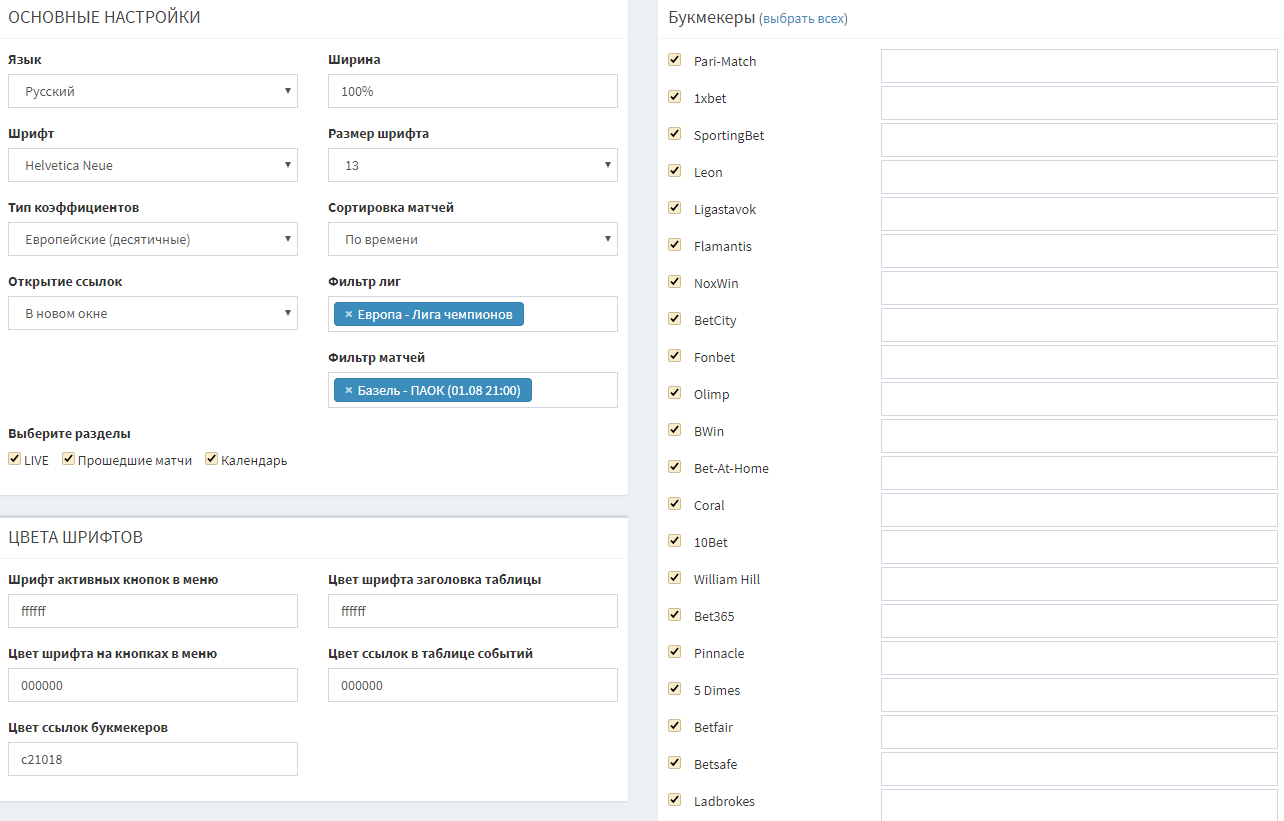1284x821 pixels.
Task: Click the ЦВЕТА ШРИФТОВ heading
Action: (75, 537)
